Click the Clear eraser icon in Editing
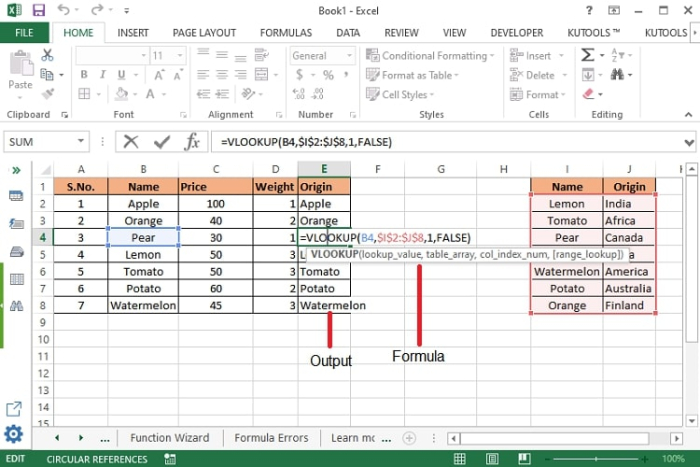The width and height of the screenshot is (700, 467). [588, 94]
